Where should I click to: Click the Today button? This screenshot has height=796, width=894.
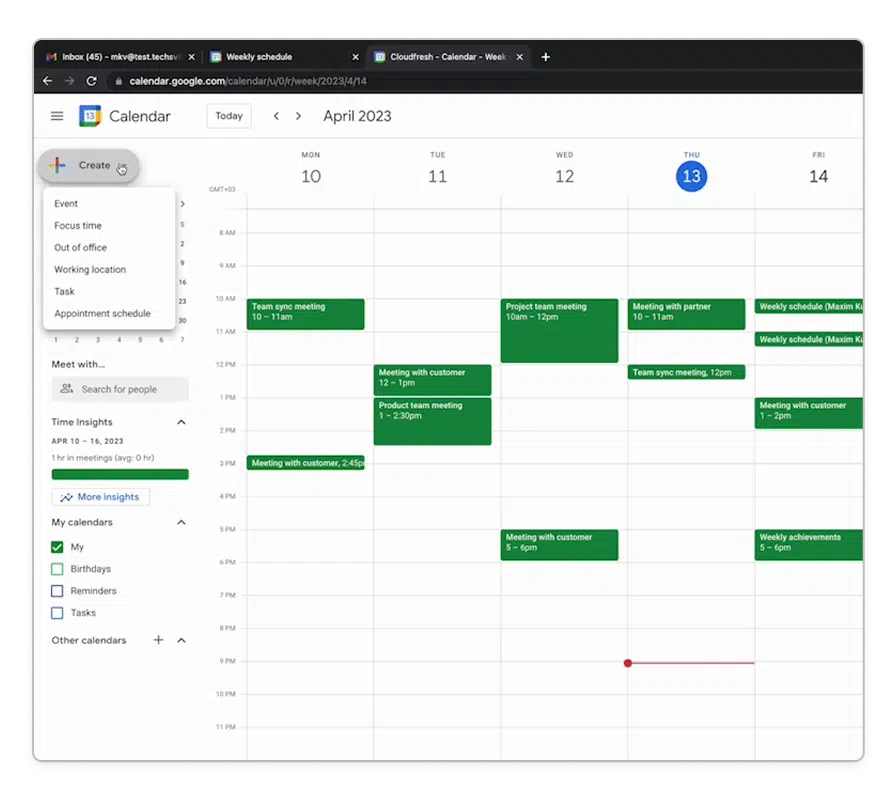(229, 116)
